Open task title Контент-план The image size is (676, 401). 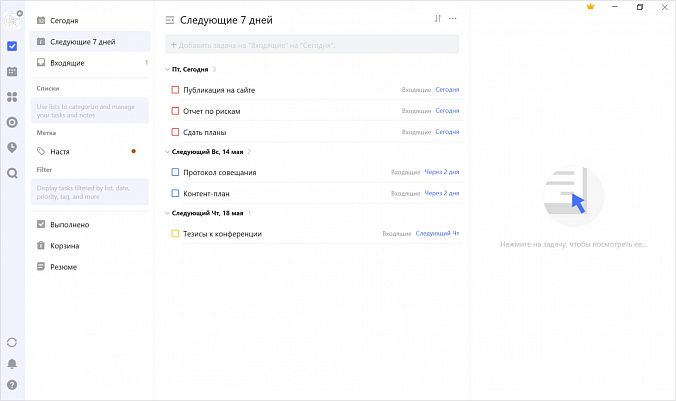(x=207, y=194)
